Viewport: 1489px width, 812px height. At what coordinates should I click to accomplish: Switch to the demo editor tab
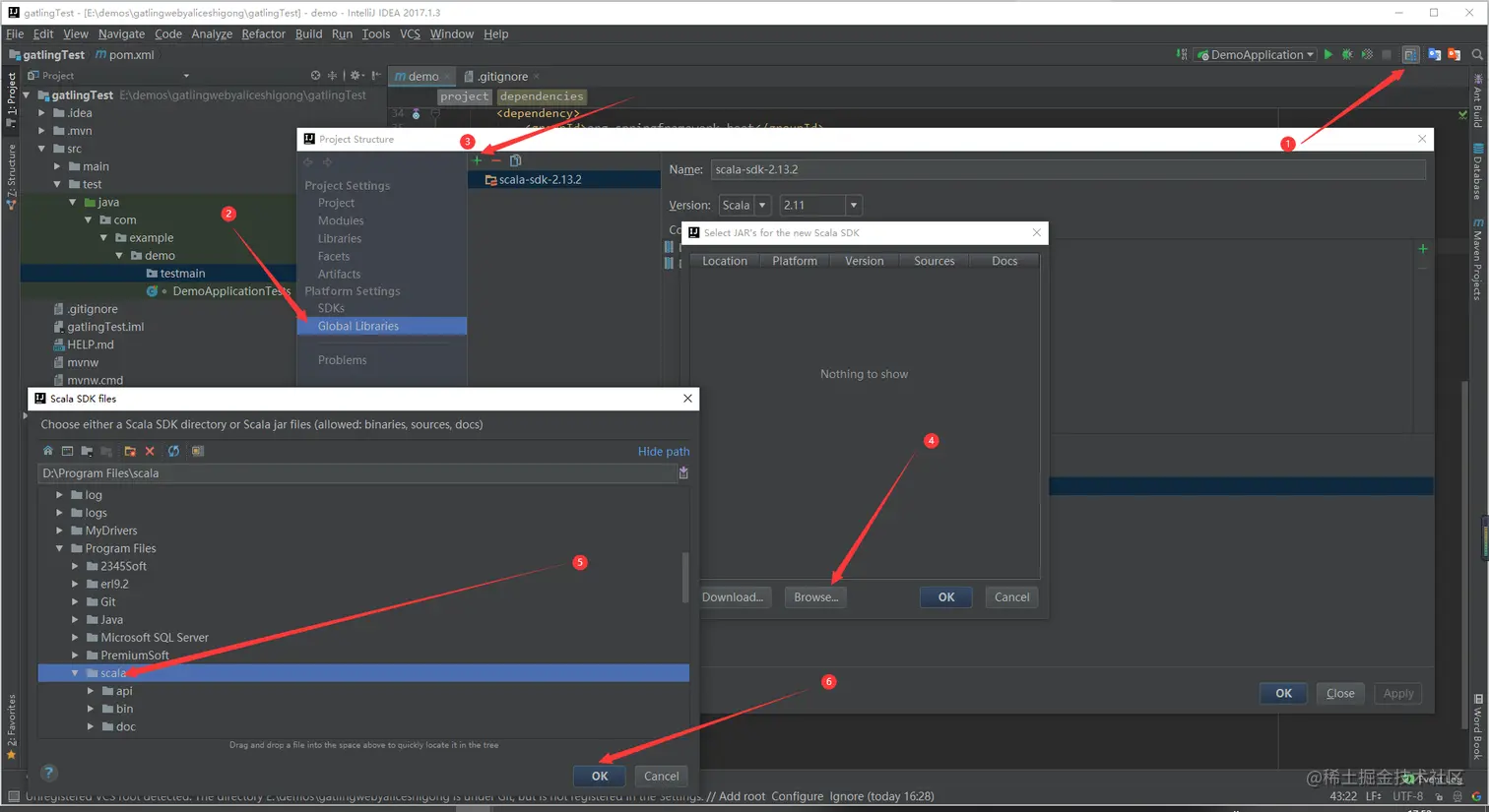tap(422, 76)
